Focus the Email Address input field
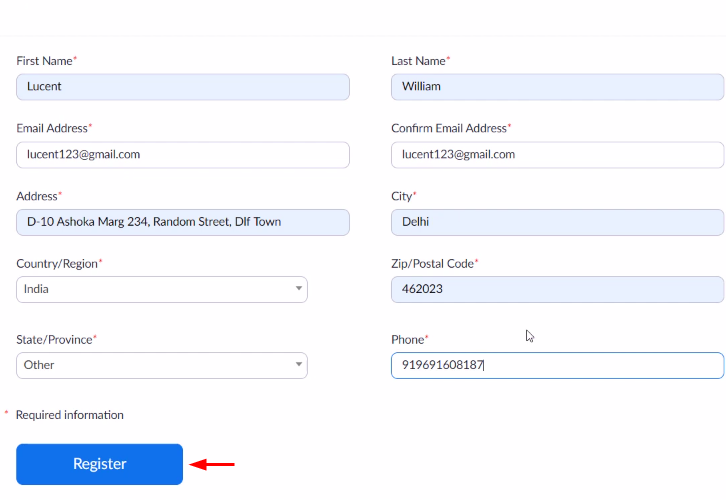 (183, 155)
